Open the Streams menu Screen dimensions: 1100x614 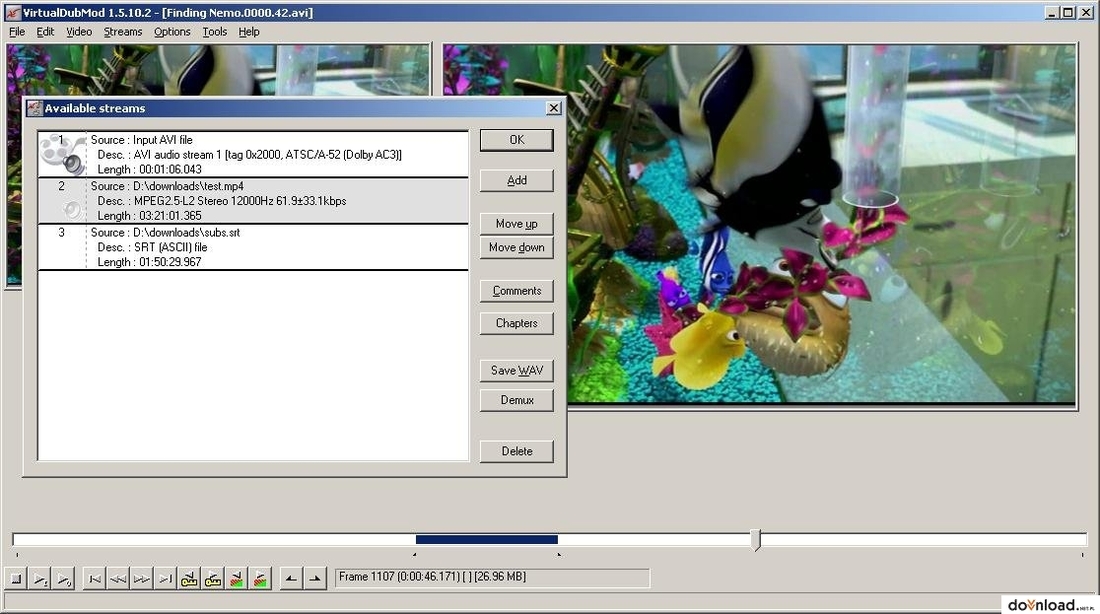(123, 32)
